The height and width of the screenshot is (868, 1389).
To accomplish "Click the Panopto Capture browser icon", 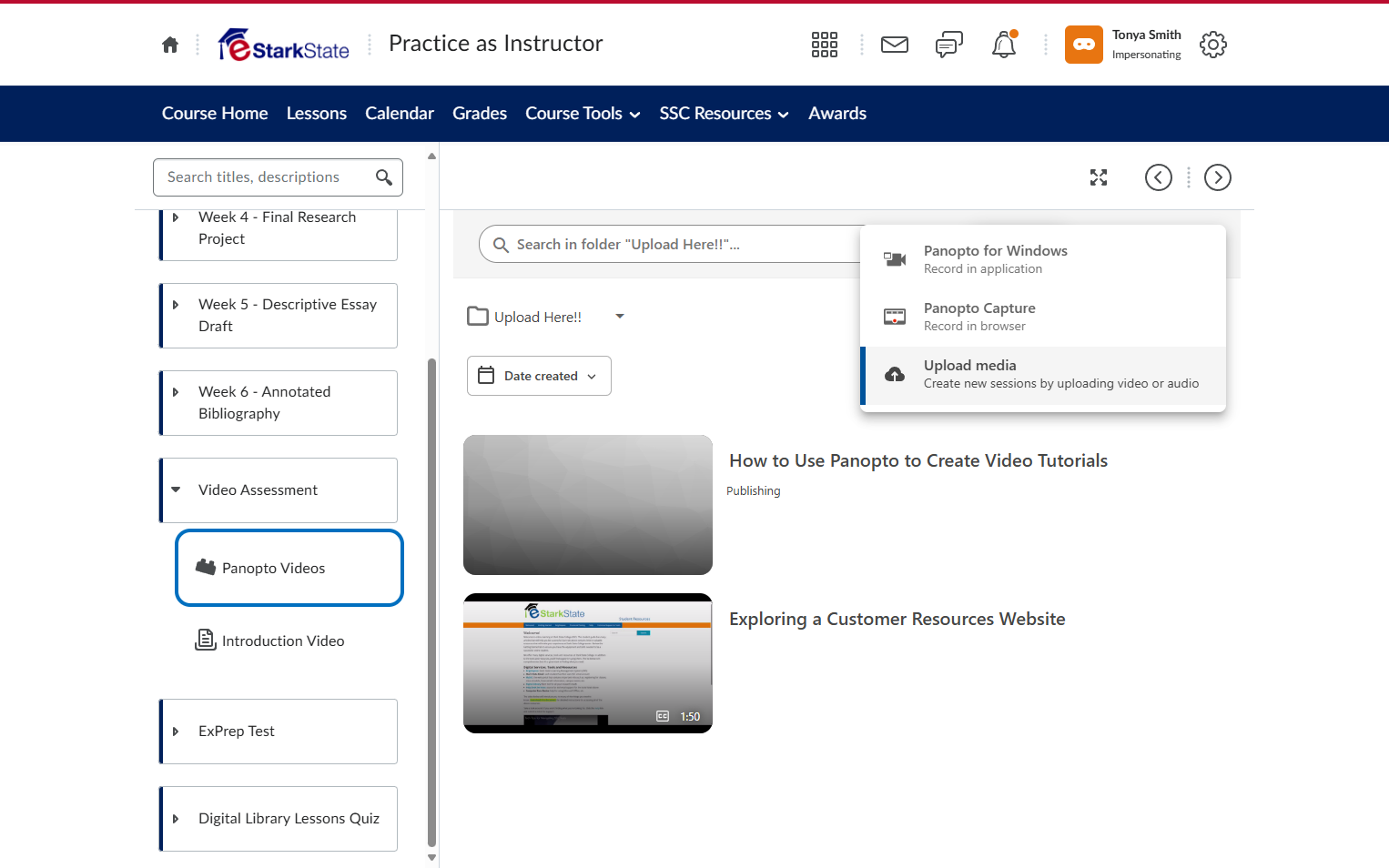I will click(x=895, y=317).
